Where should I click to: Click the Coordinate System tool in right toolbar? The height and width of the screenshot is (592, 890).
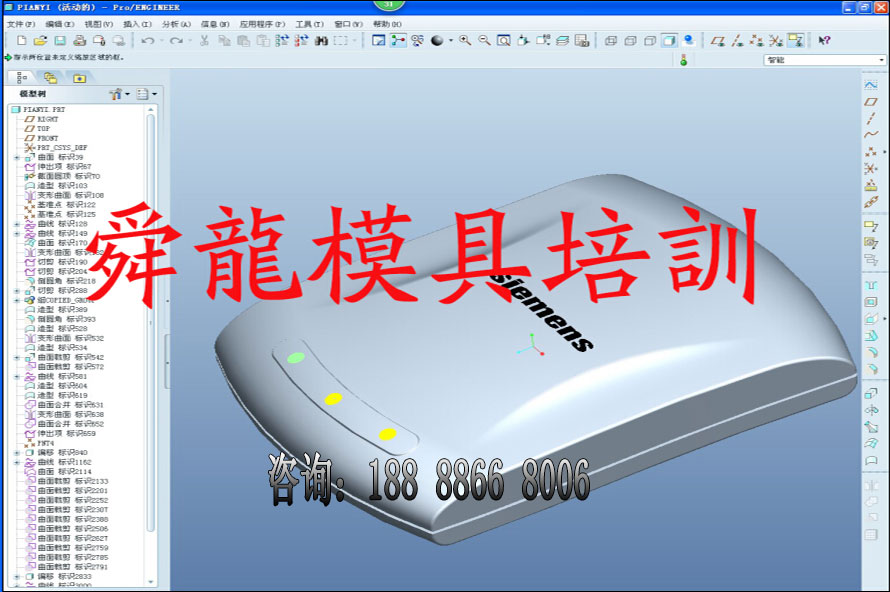coord(871,168)
